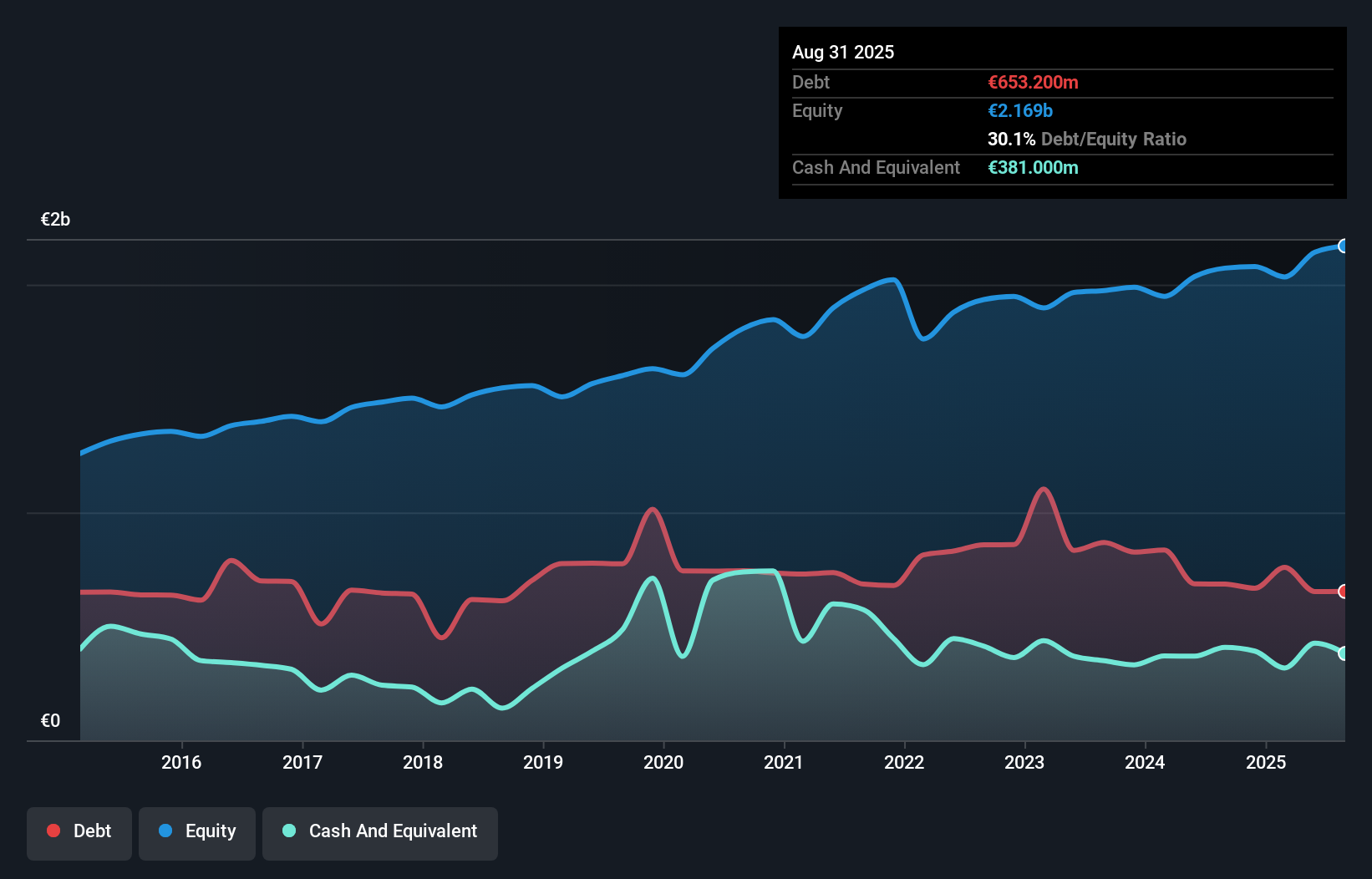Toggle the Cash And Equivalent series visibility

380,832
